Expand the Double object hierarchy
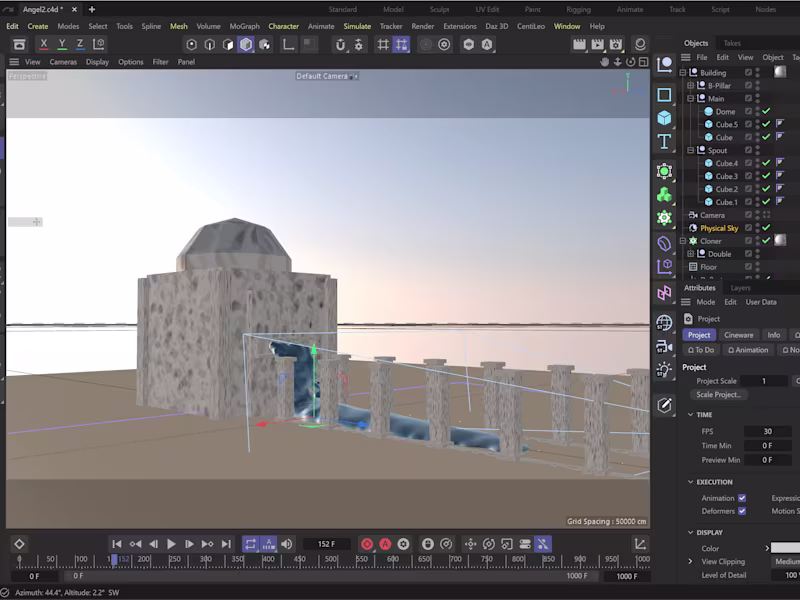This screenshot has width=800, height=600. pyautogui.click(x=691, y=254)
